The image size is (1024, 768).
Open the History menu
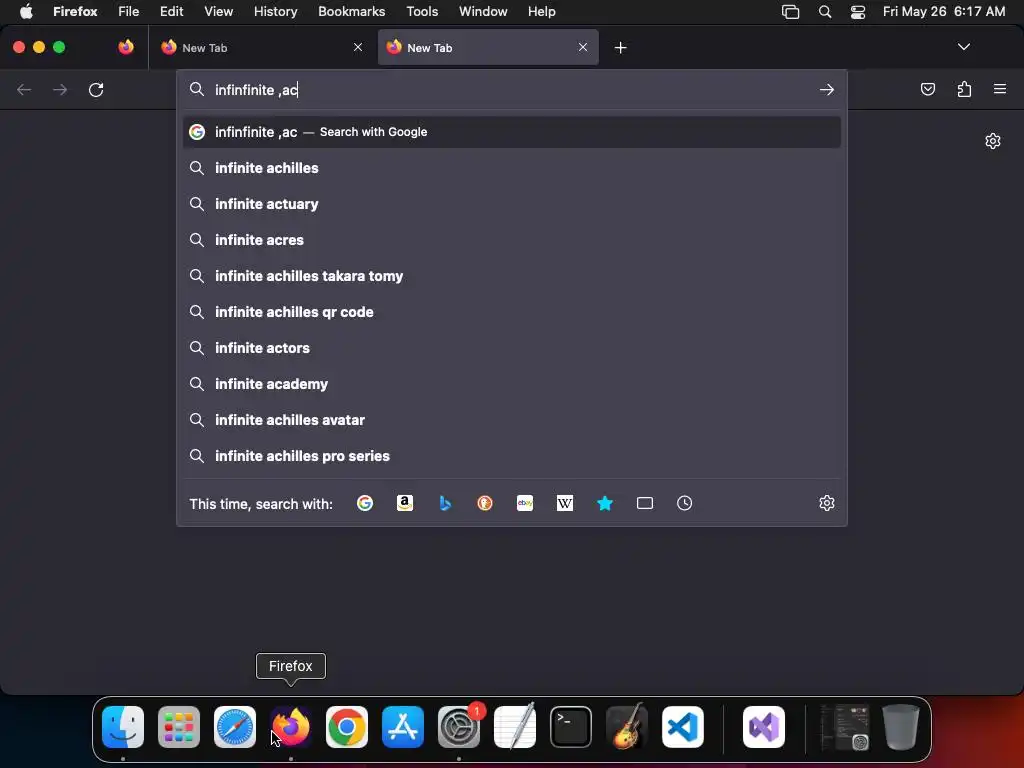(x=276, y=12)
